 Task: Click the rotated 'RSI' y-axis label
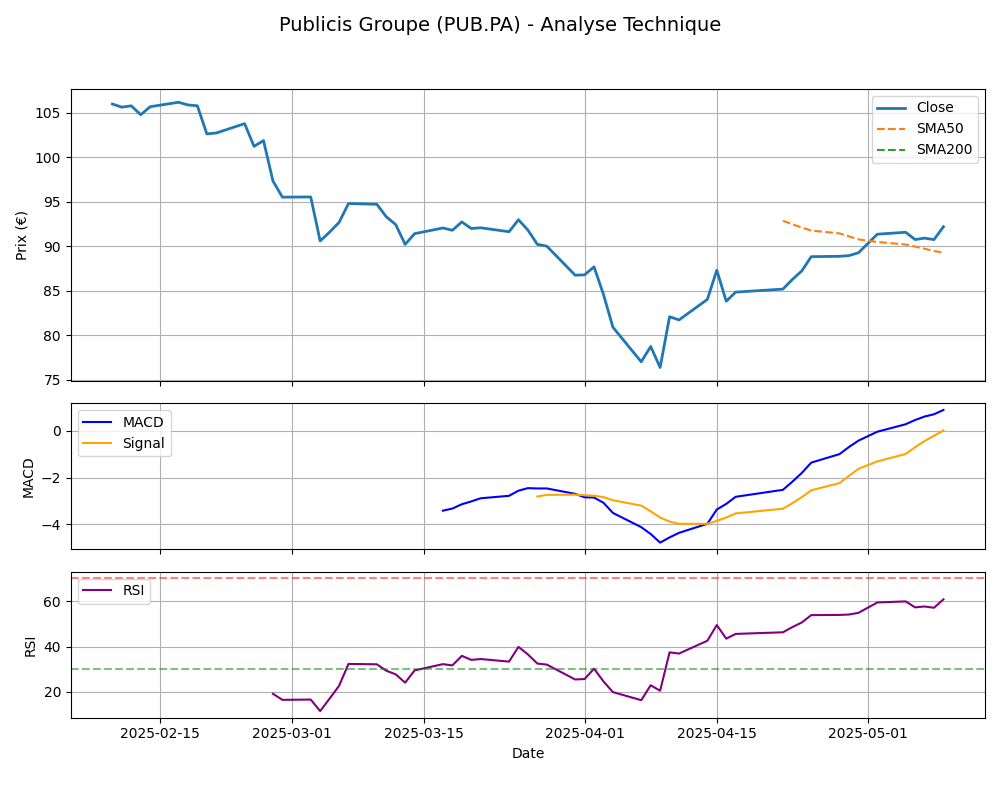click(x=30, y=646)
